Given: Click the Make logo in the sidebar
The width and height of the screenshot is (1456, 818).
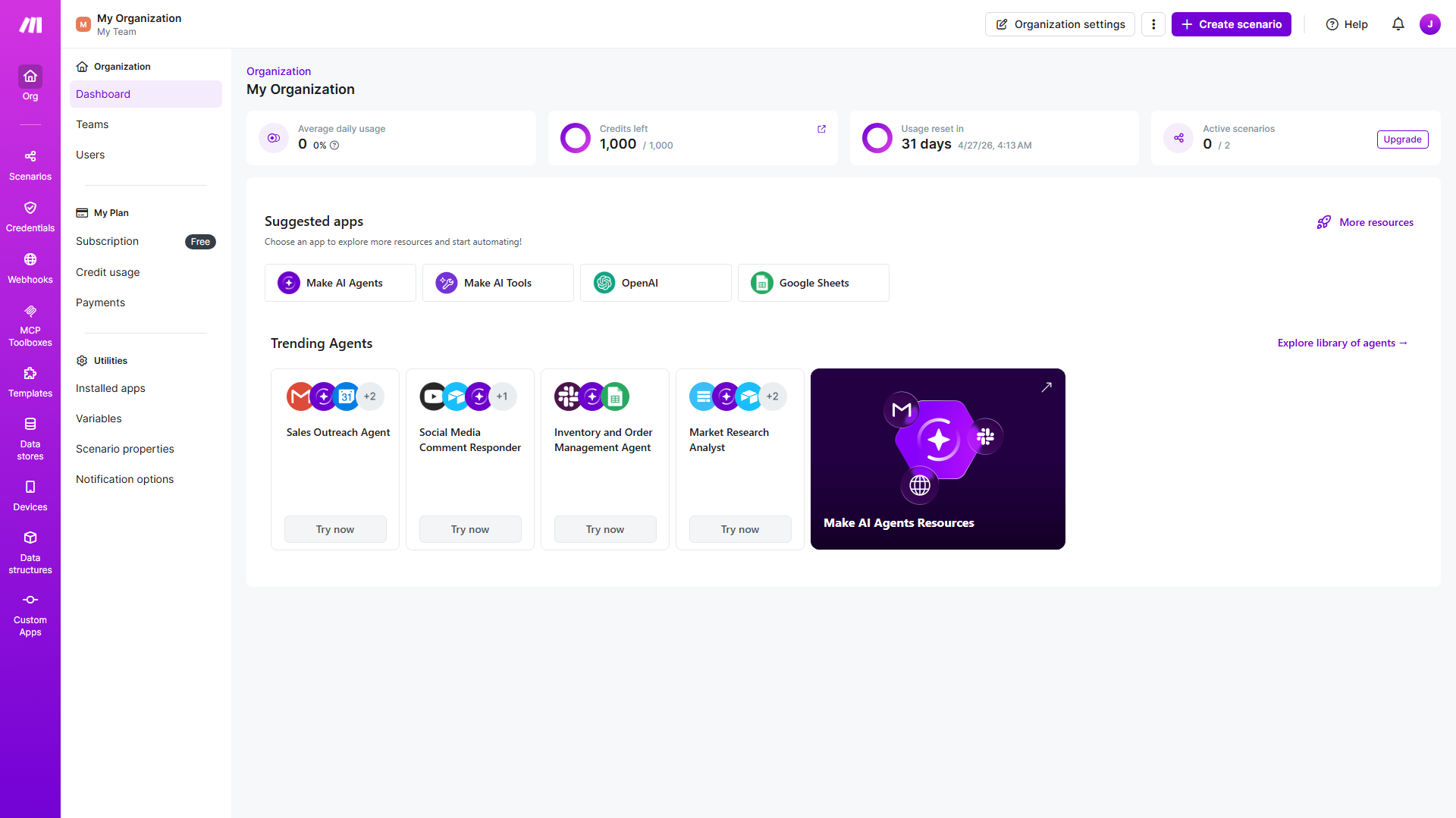Looking at the screenshot, I should coord(30,25).
